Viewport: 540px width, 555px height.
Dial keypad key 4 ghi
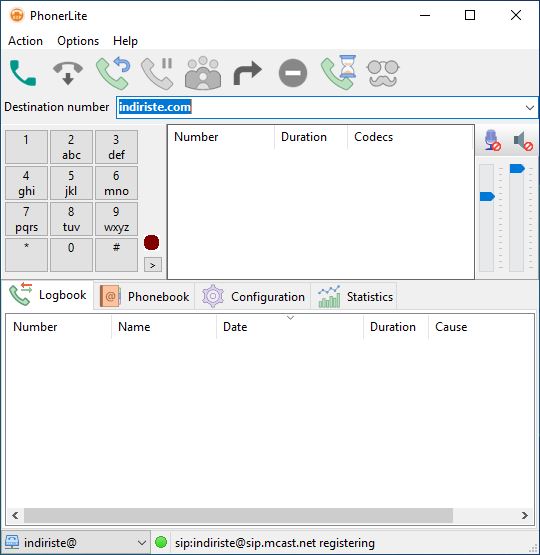pos(26,183)
